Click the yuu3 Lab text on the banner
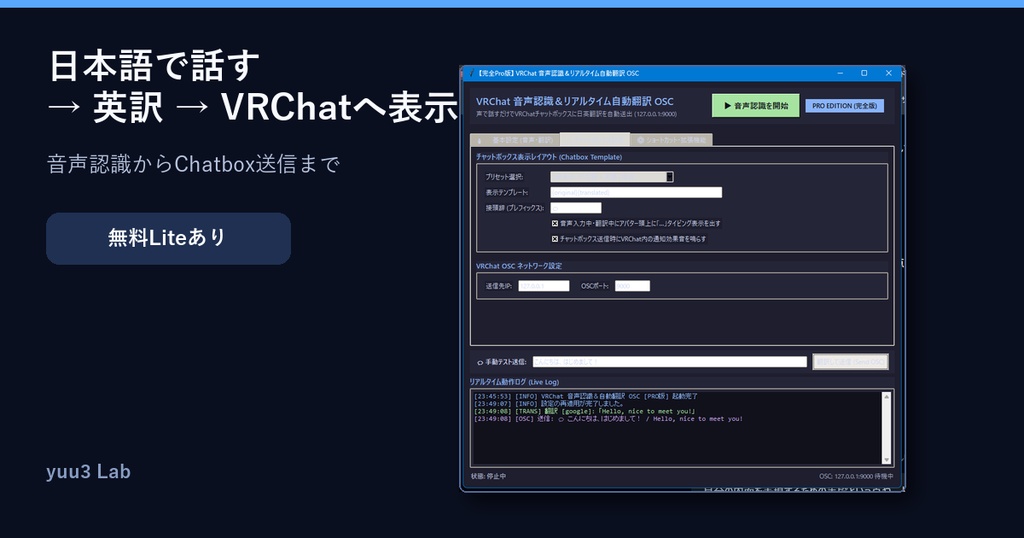 (88, 471)
